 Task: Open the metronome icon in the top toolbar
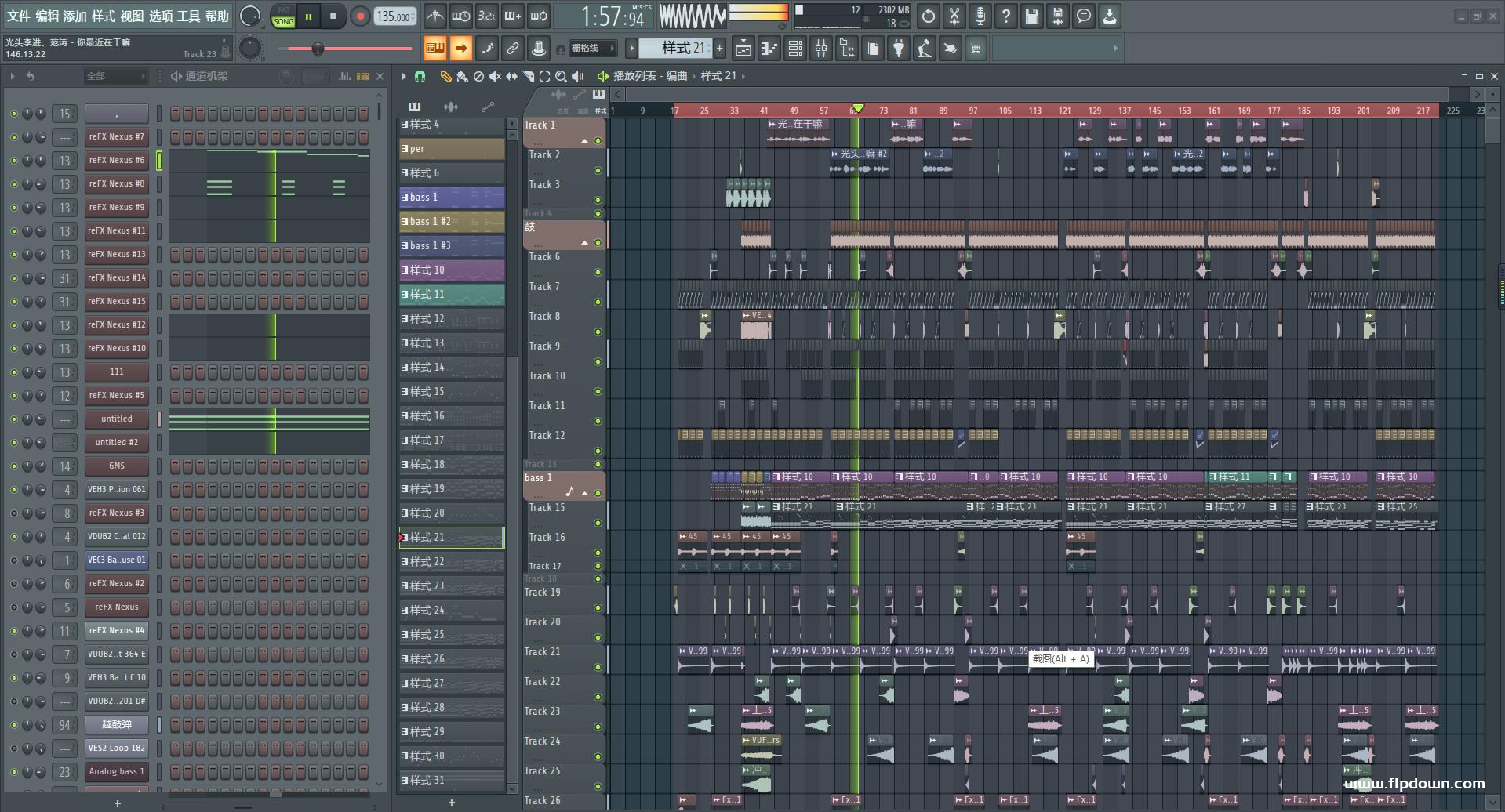coord(434,16)
